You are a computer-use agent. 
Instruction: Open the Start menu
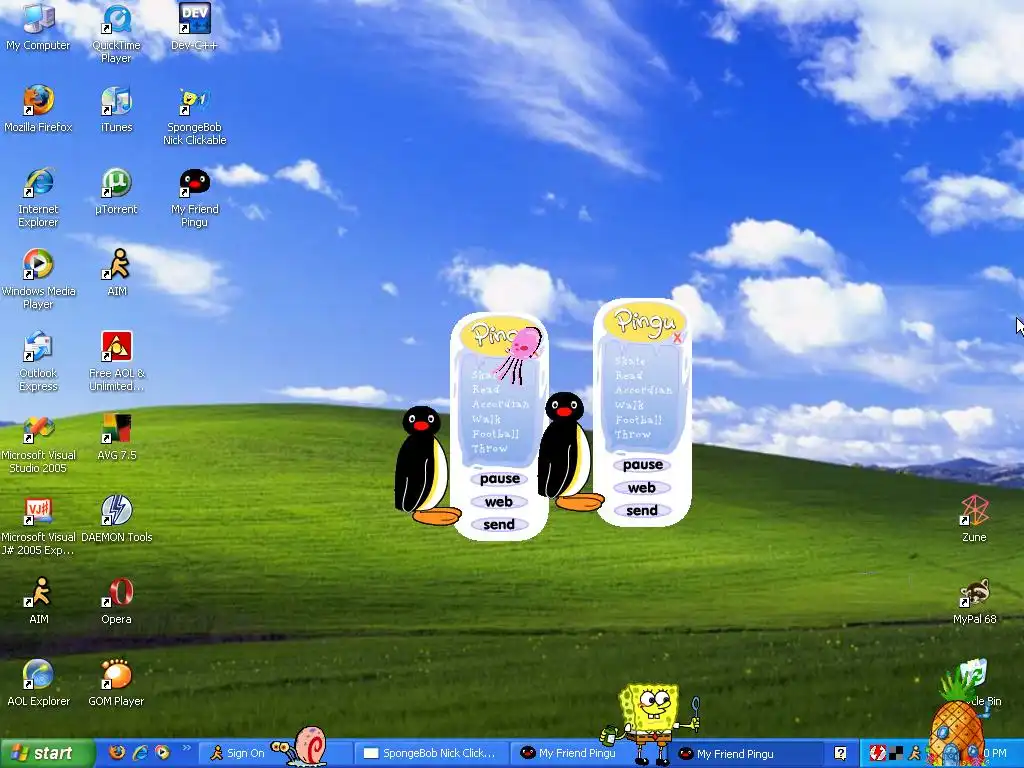(x=47, y=753)
